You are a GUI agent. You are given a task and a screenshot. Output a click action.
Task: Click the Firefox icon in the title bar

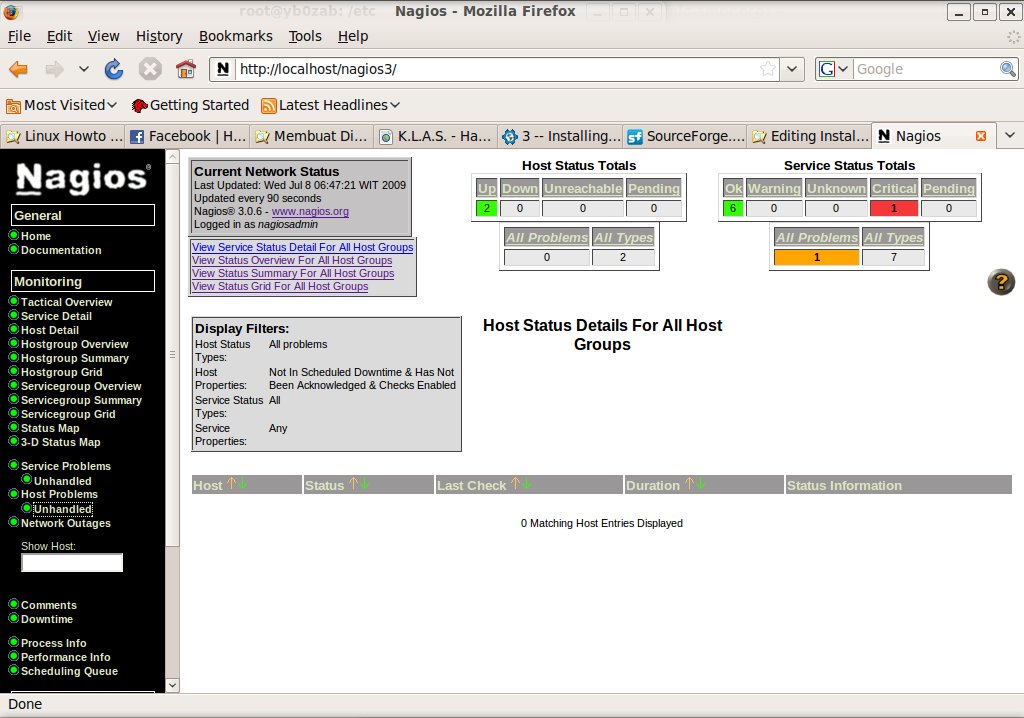pyautogui.click(x=12, y=11)
